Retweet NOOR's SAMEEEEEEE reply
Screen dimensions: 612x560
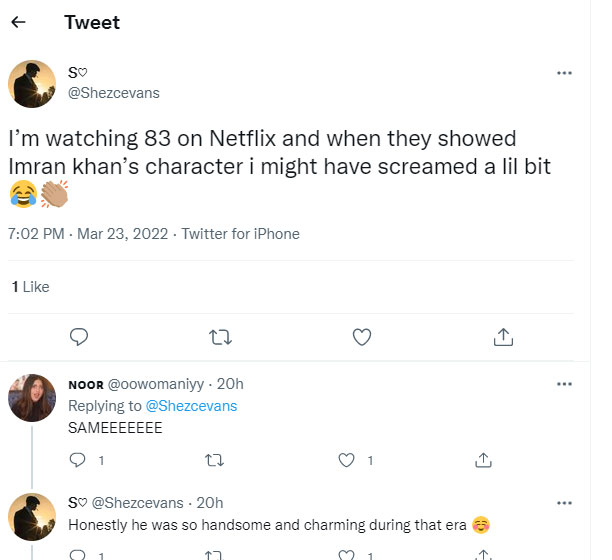[212, 460]
